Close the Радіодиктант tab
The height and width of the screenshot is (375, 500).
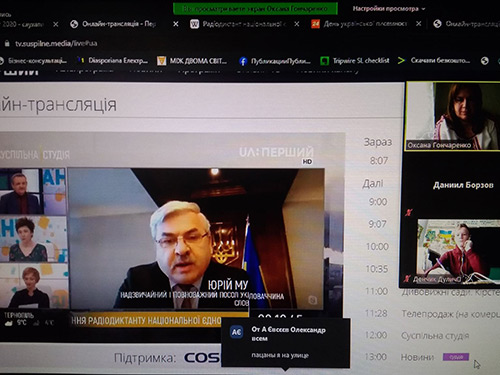(297, 24)
